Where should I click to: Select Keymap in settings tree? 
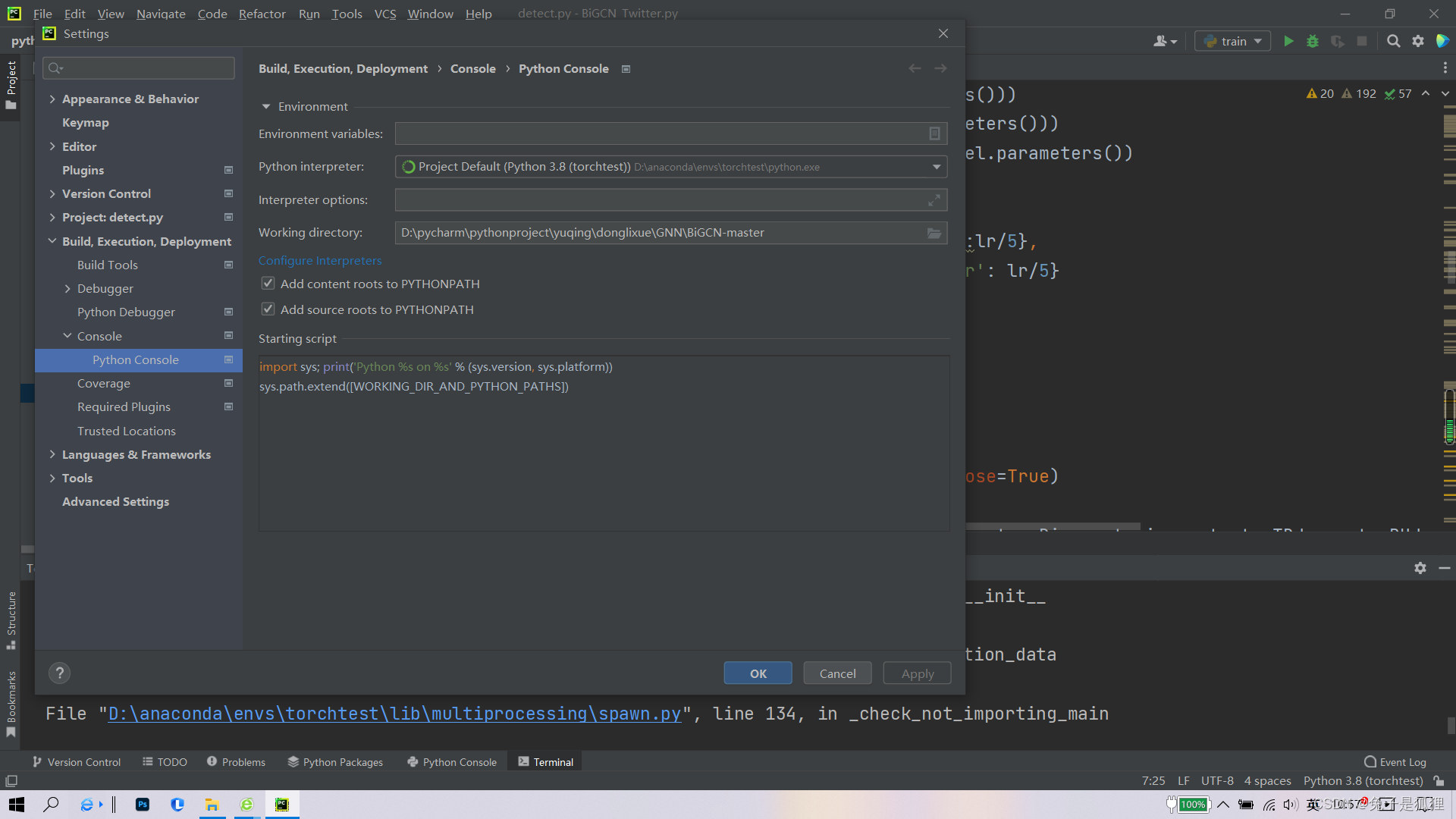click(x=85, y=123)
